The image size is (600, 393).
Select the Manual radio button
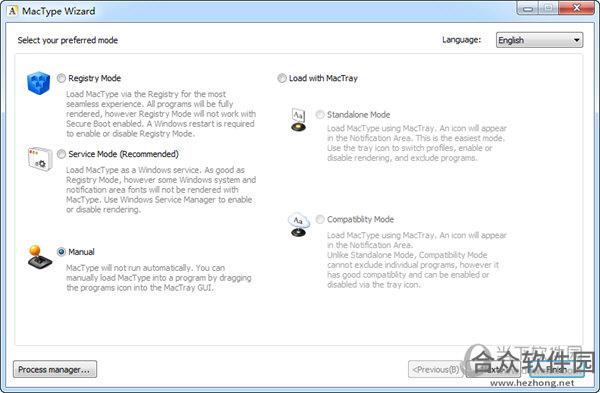pos(61,252)
